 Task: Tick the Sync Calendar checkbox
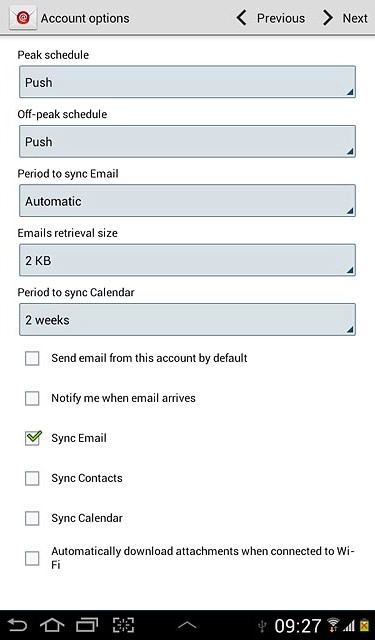[32, 518]
